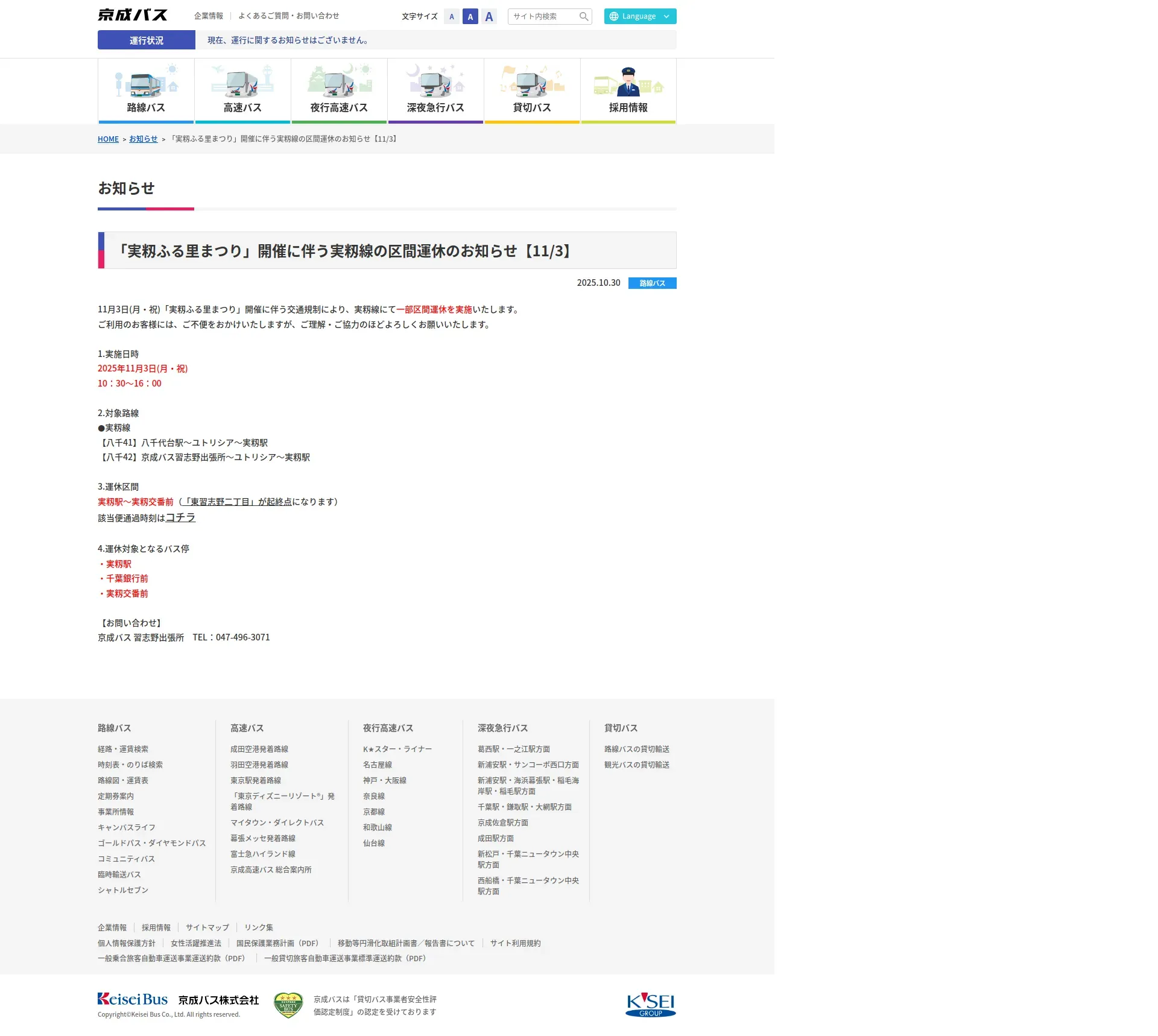Click the Safety Bus certification badge
The width and height of the screenshot is (1158, 1036).
pyautogui.click(x=288, y=1005)
